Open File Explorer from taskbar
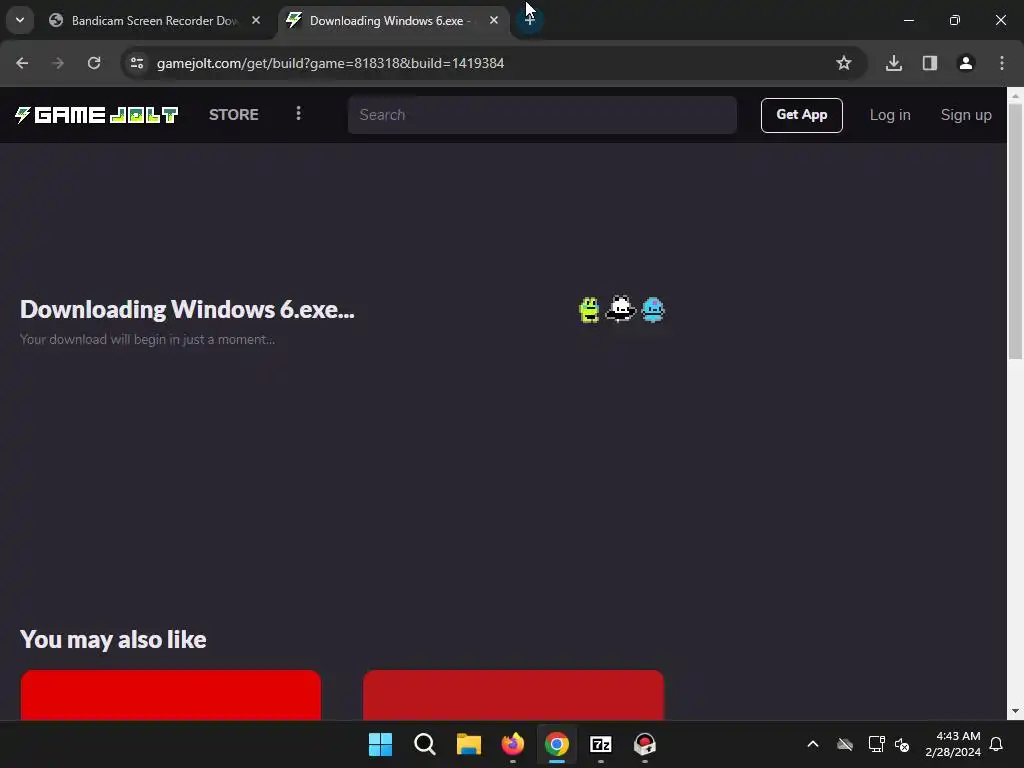Screen dimensions: 1024x768 tap(468, 744)
